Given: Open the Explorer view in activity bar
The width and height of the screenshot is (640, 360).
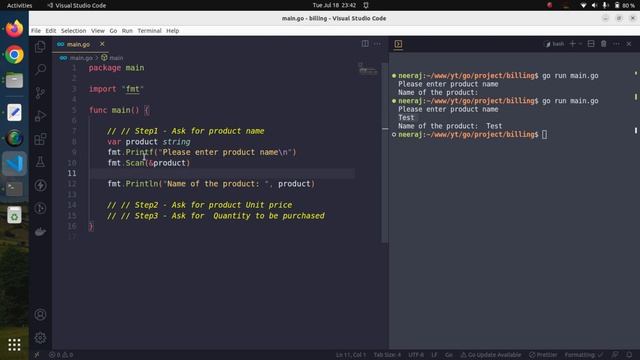Looking at the screenshot, I should 40,47.
